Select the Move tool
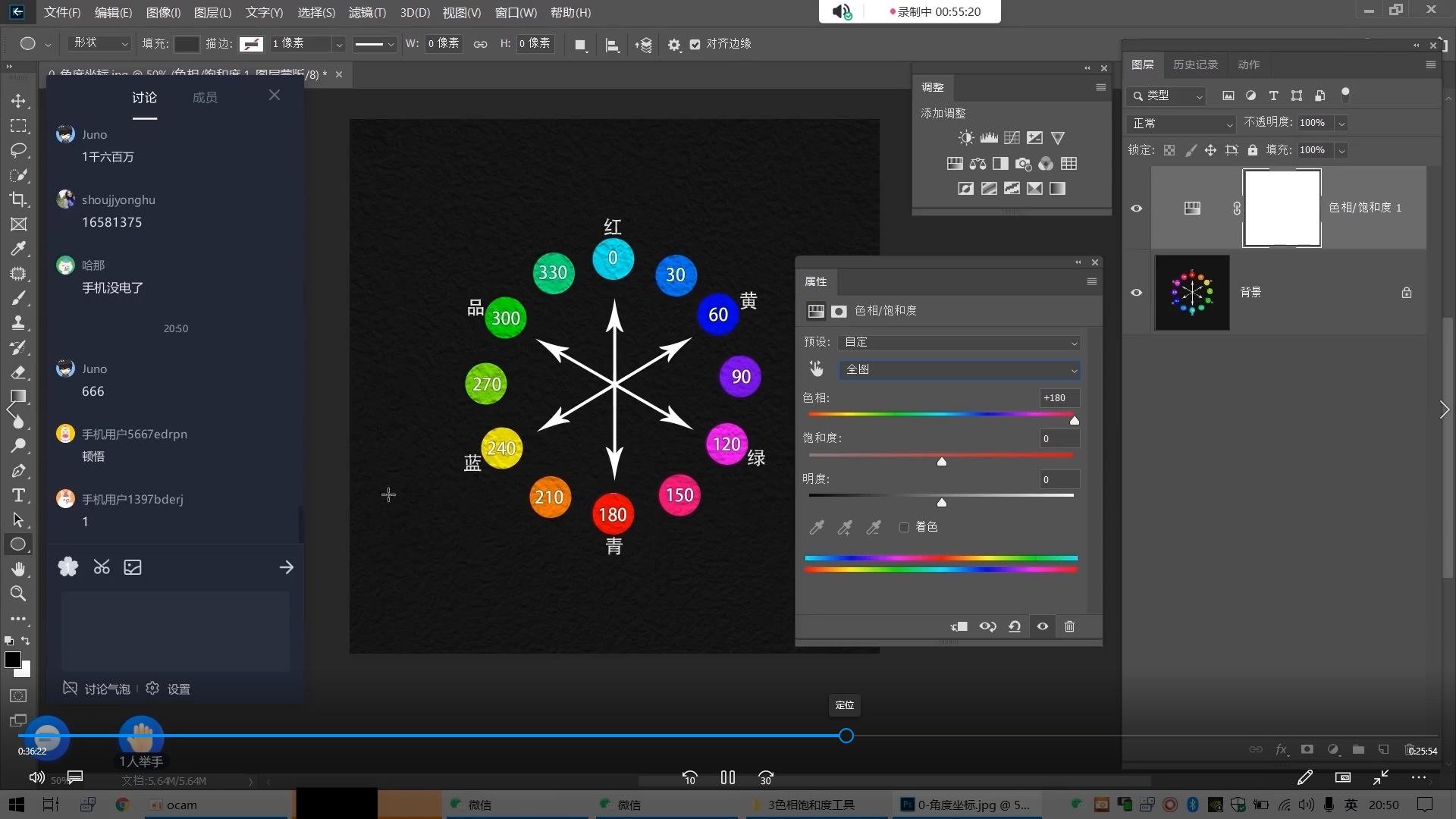Screen dimensions: 1456x819 click(18, 101)
